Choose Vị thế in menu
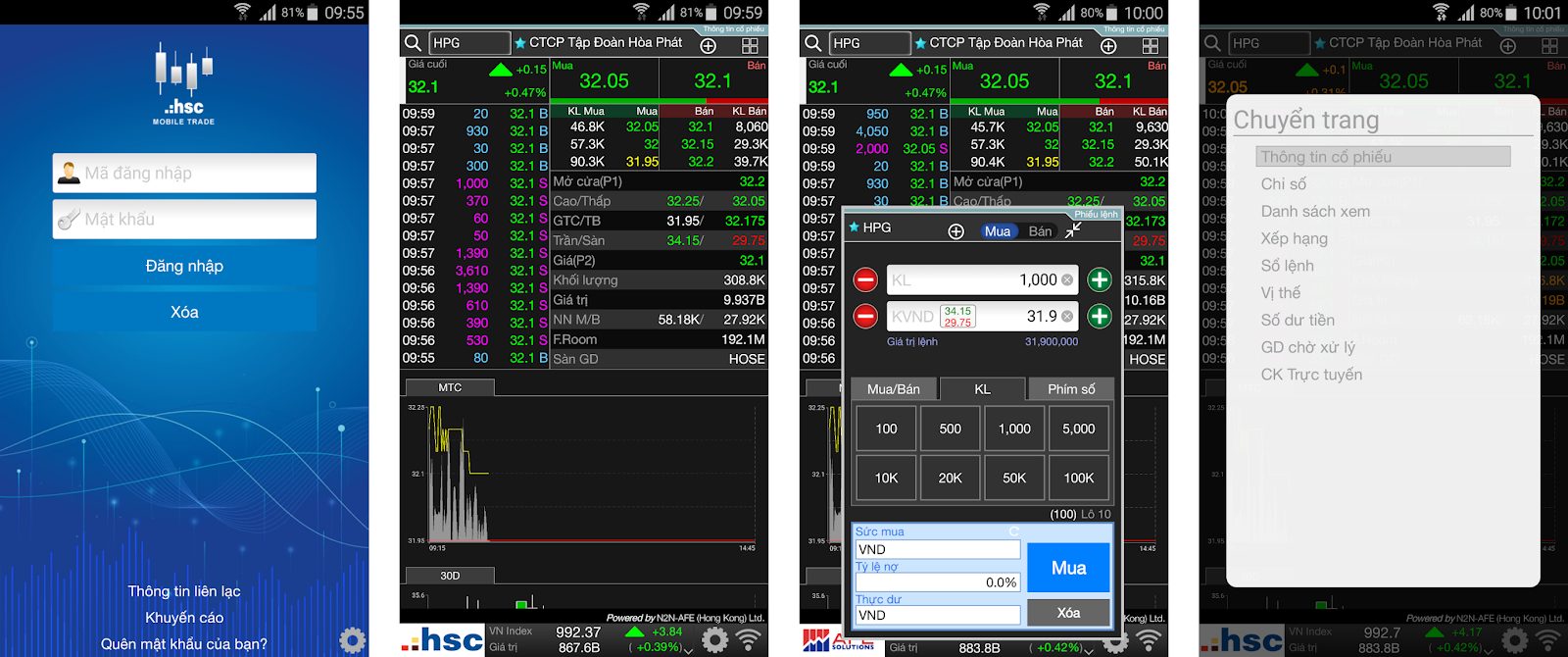Screen dimensions: 1568x657 click(x=1281, y=292)
